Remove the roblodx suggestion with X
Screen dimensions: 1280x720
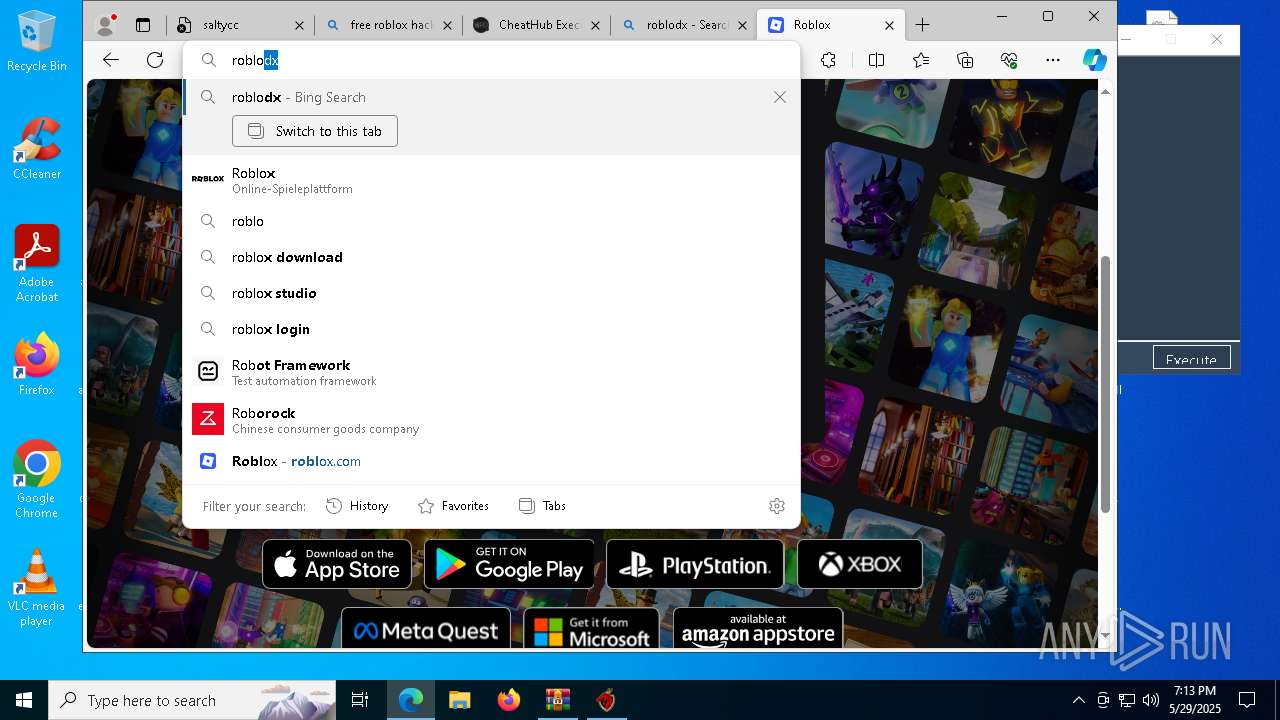780,97
